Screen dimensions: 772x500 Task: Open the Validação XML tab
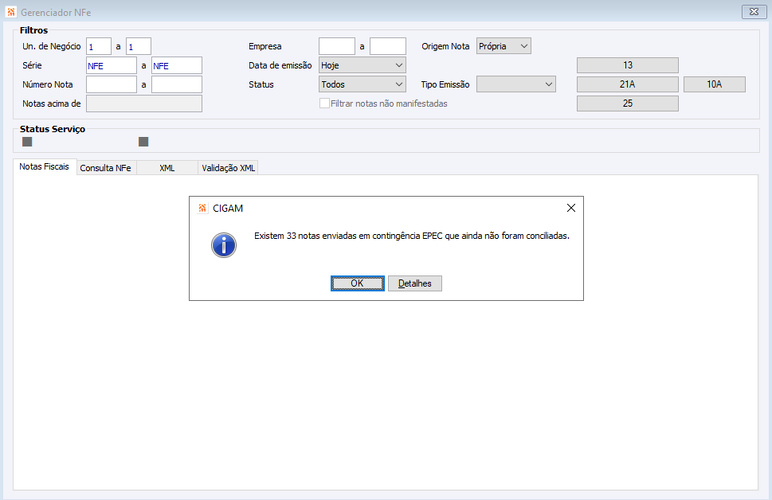click(x=228, y=168)
